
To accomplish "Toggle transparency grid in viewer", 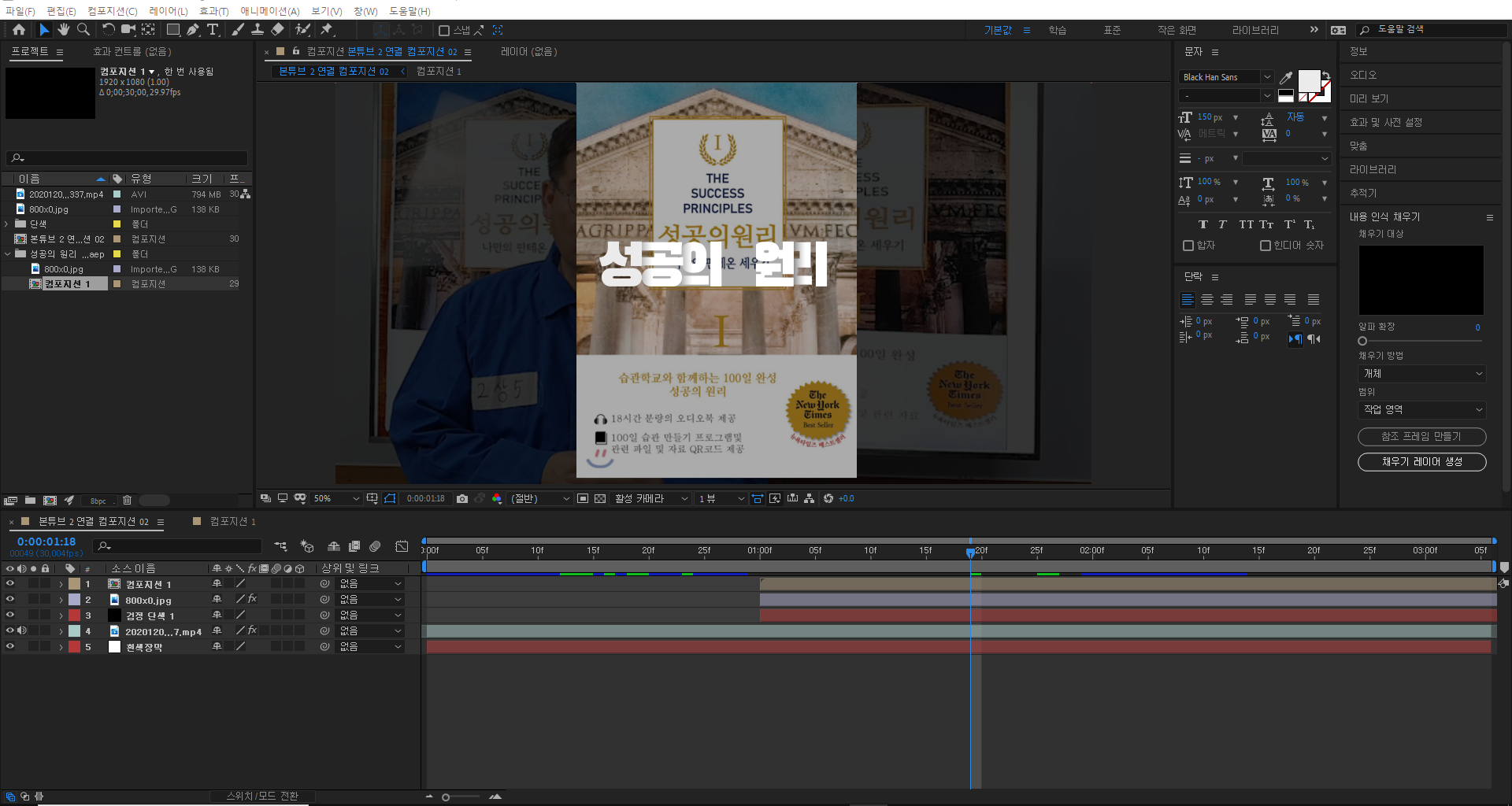I will click(600, 498).
